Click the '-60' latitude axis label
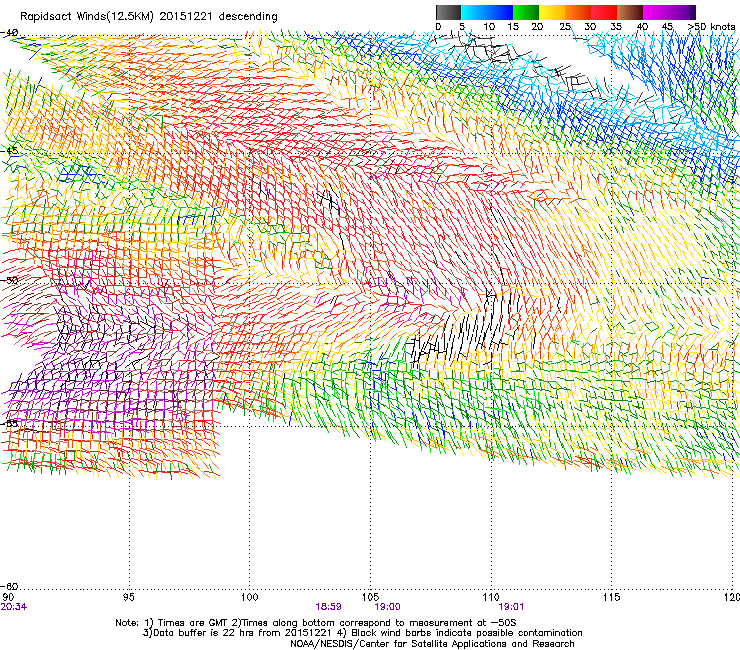 click(9, 586)
